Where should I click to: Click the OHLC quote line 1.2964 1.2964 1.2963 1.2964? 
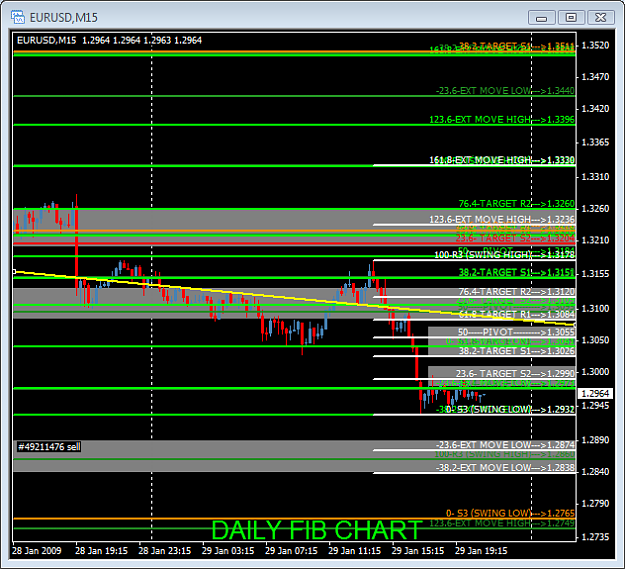[x=142, y=40]
